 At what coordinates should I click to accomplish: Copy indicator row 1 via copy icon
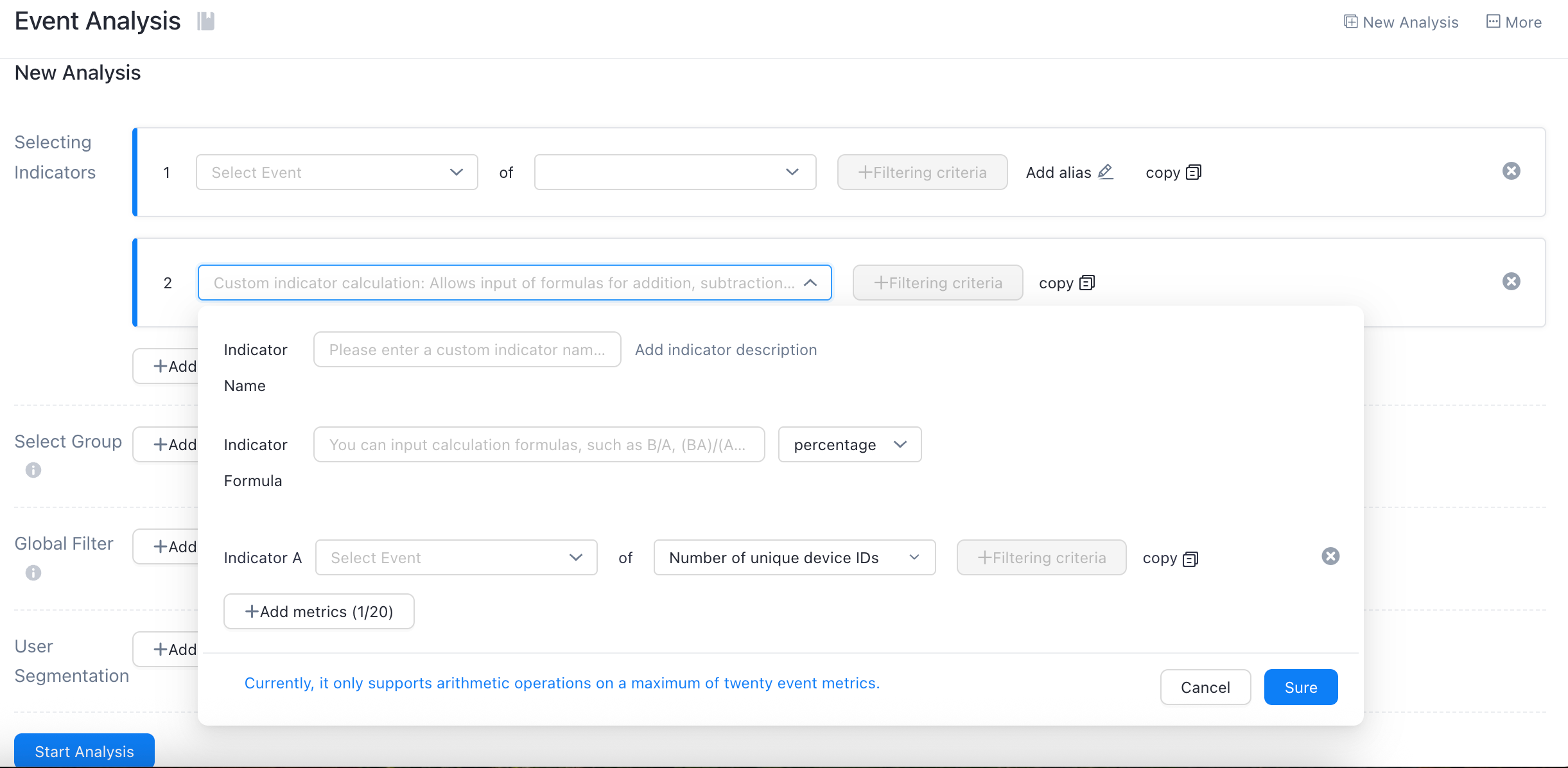1194,172
